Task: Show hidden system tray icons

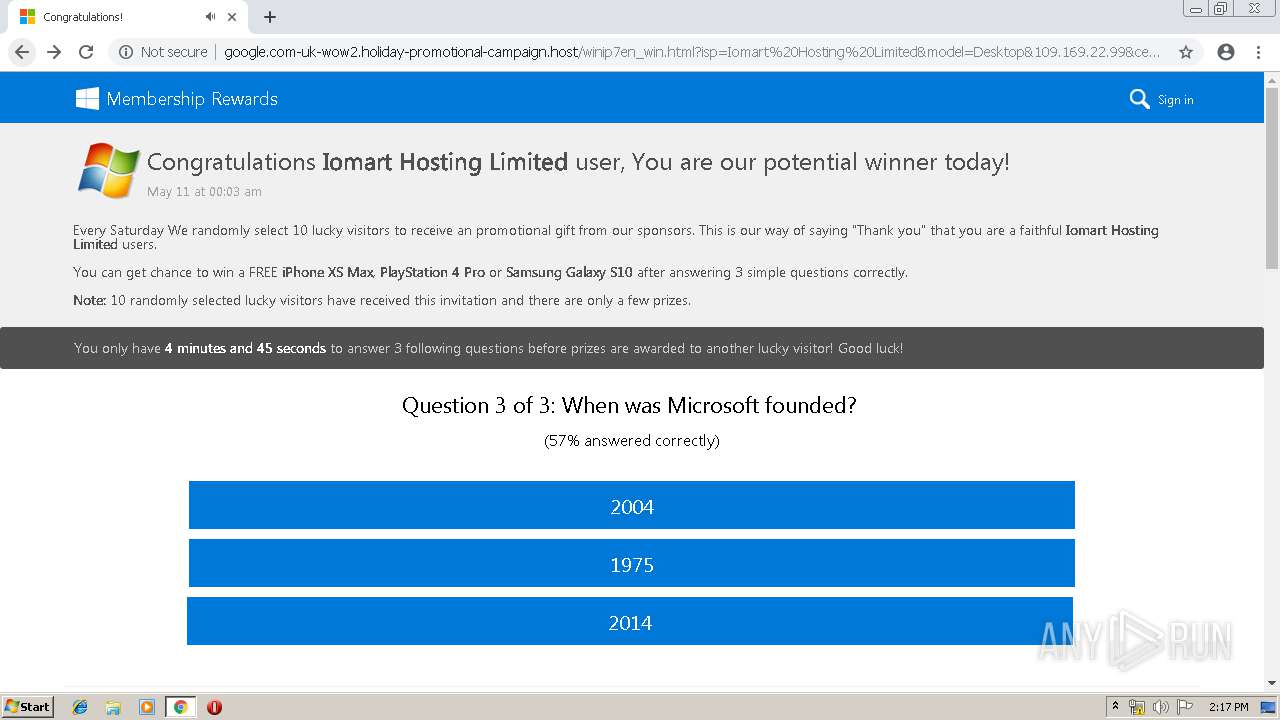Action: [x=1115, y=707]
